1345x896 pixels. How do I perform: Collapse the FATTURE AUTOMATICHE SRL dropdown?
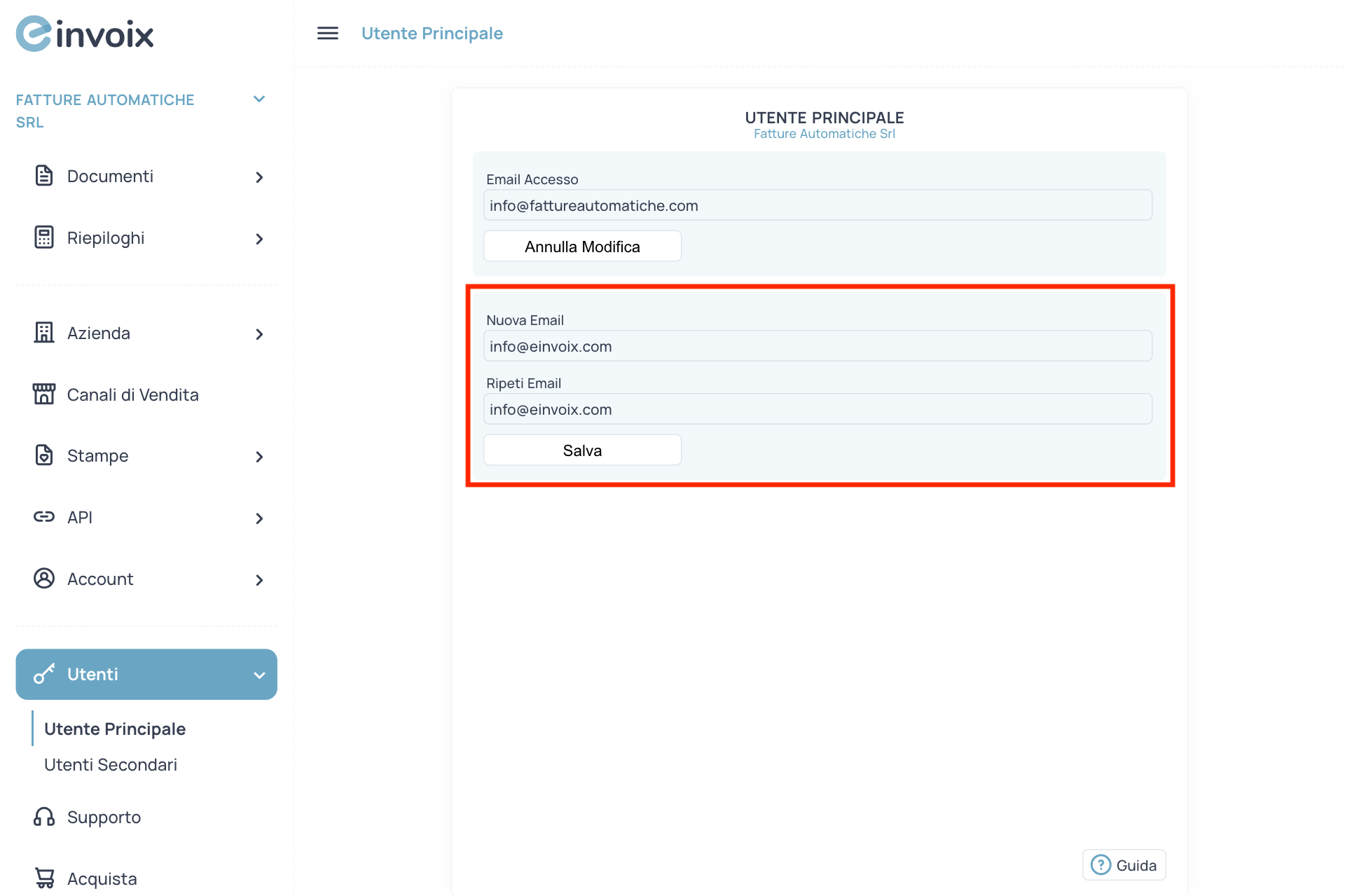coord(259,99)
